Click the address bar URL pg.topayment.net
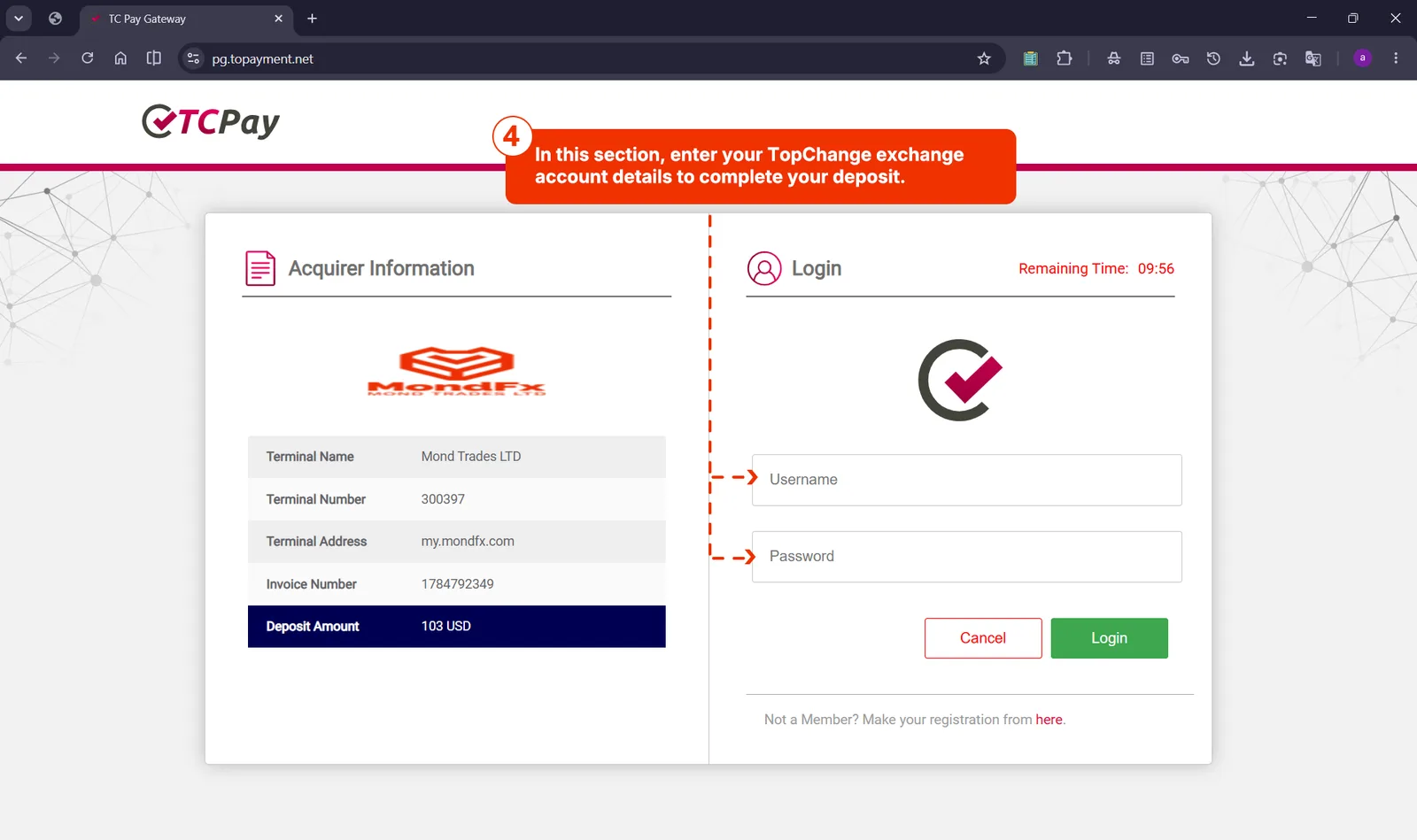The image size is (1417, 840). pos(262,59)
